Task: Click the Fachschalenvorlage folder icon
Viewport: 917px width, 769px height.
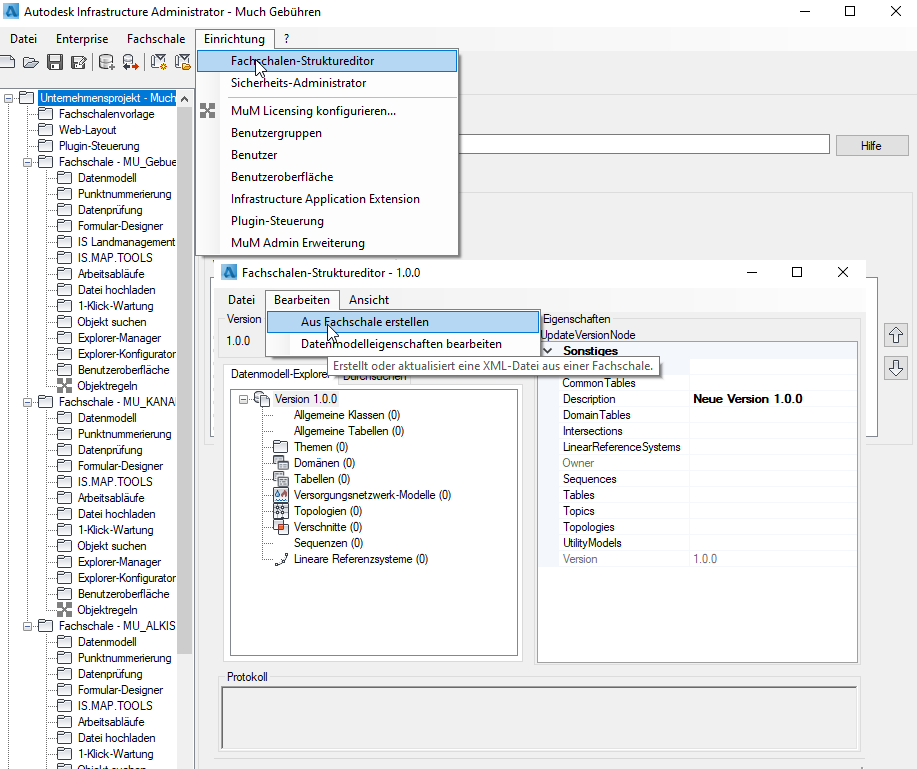Action: click(46, 113)
